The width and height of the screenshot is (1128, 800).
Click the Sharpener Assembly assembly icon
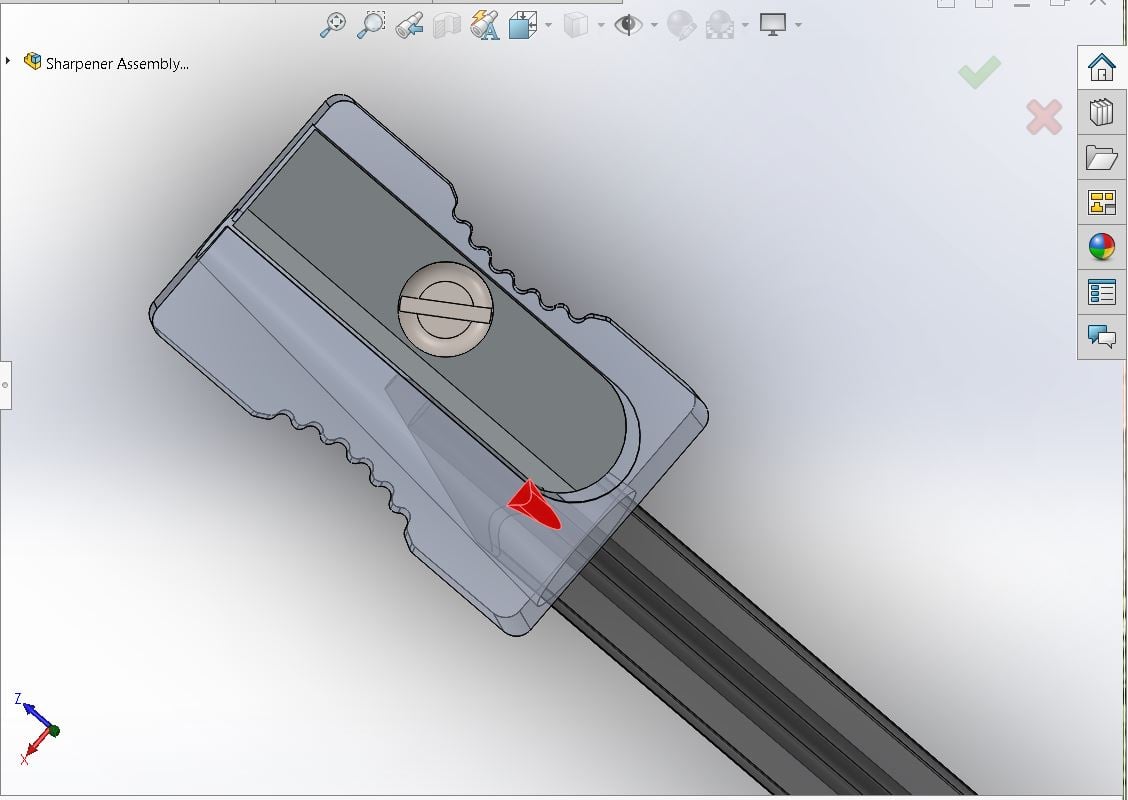[32, 61]
